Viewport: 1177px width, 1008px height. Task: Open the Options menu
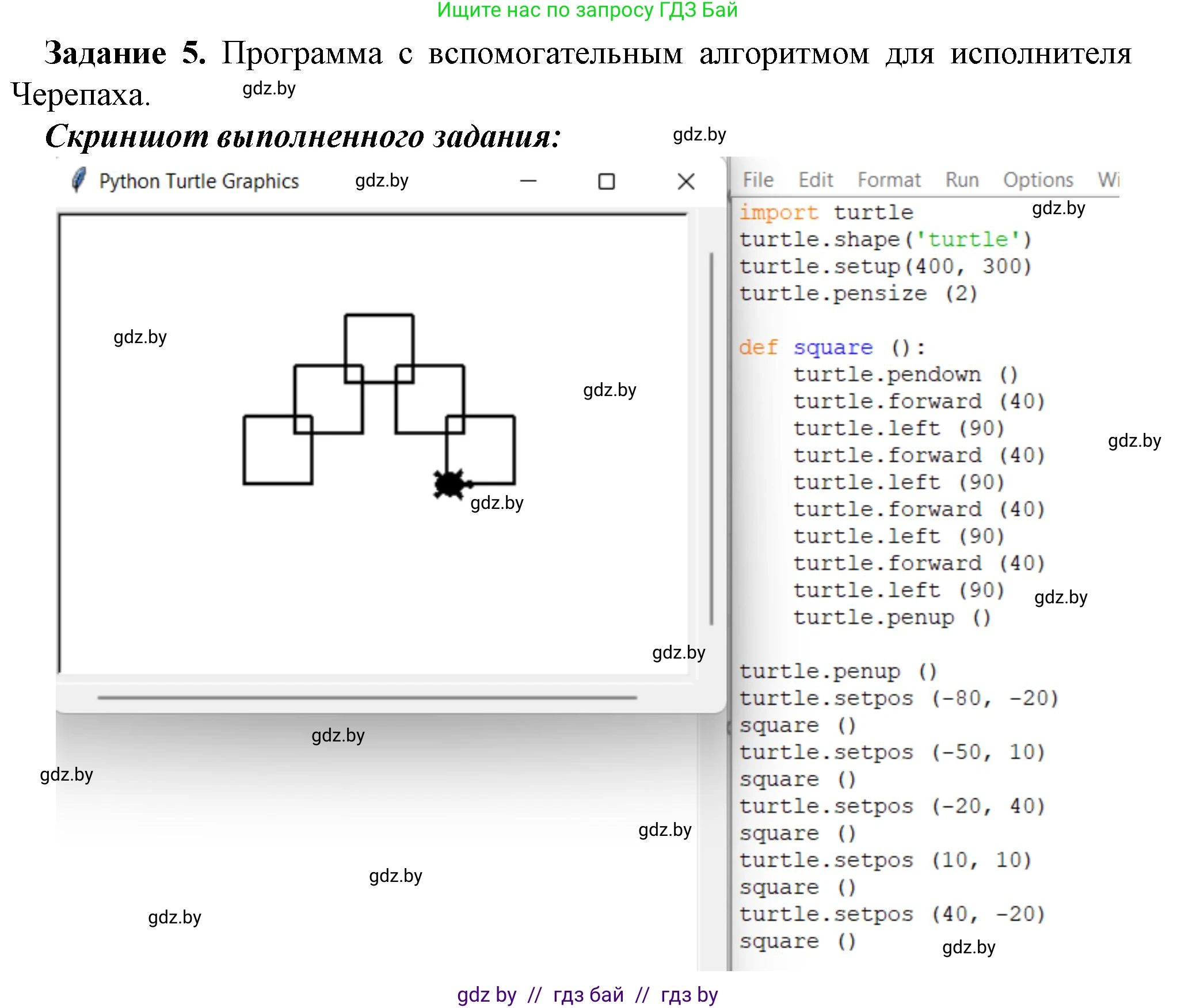1038,180
